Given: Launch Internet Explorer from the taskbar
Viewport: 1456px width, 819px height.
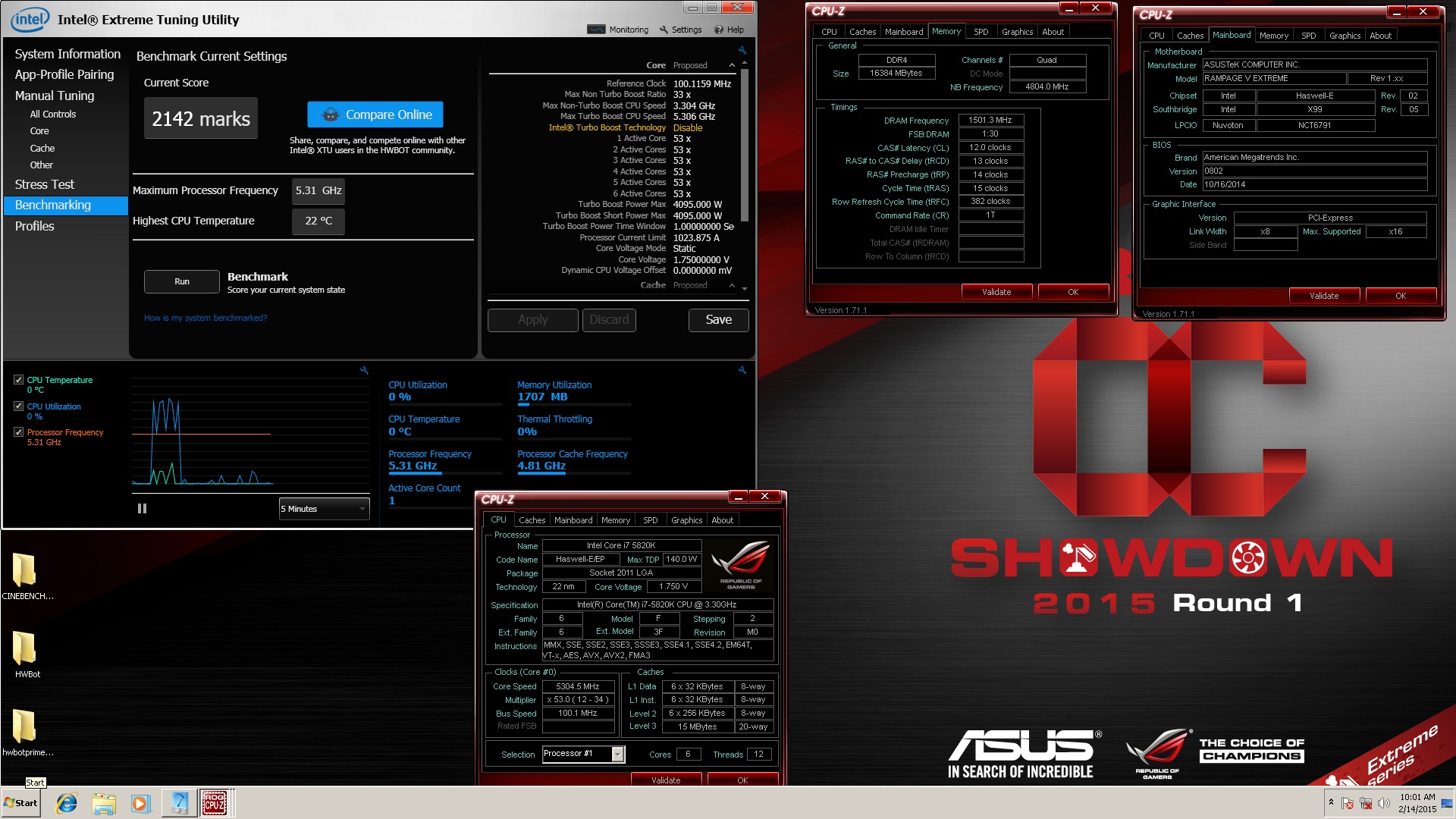Looking at the screenshot, I should click(x=67, y=803).
